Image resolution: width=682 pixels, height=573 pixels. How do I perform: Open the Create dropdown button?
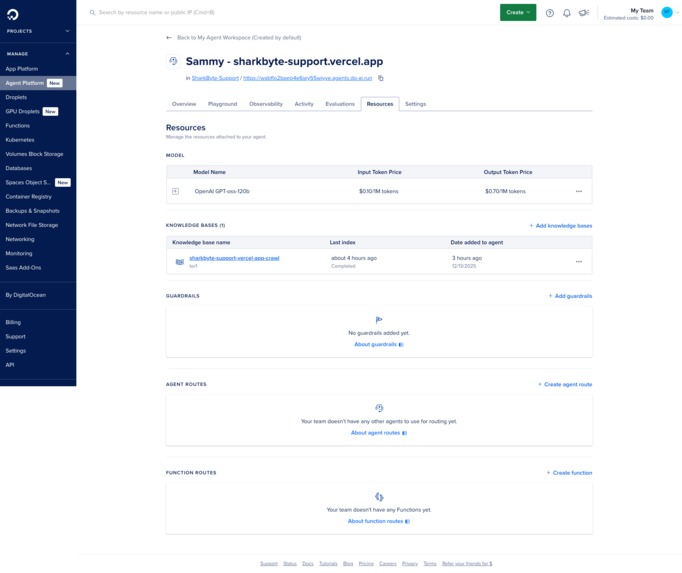click(x=518, y=13)
